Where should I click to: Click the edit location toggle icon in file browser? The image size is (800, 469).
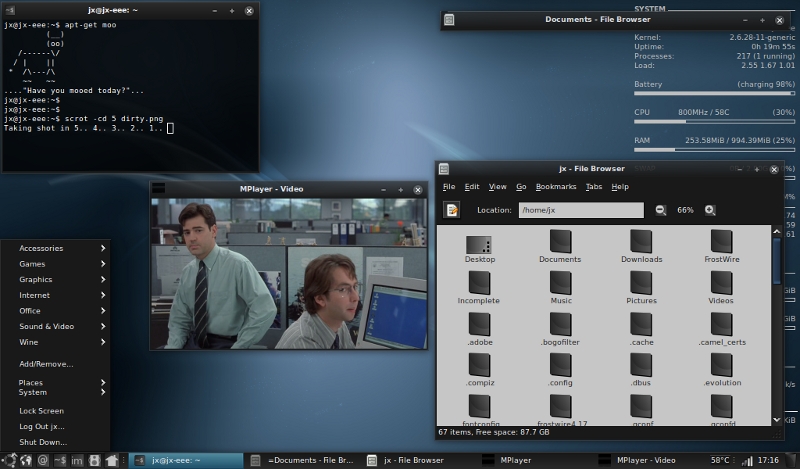[452, 210]
